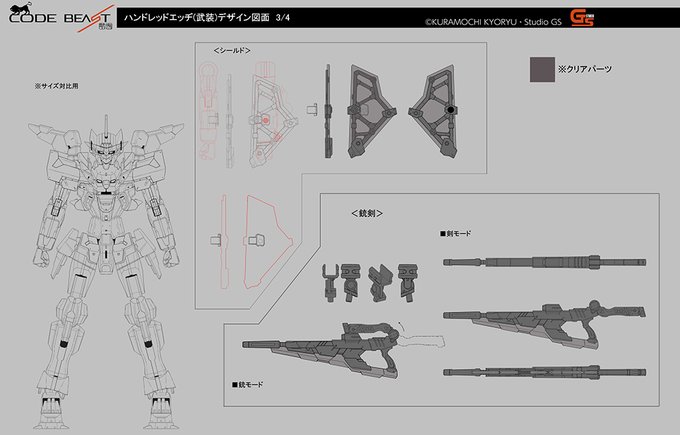
Task: Click the ■剣モード label
Action: click(x=455, y=233)
